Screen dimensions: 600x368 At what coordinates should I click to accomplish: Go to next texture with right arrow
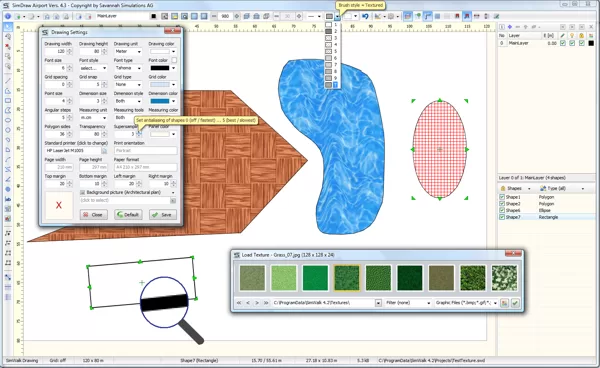click(257, 303)
